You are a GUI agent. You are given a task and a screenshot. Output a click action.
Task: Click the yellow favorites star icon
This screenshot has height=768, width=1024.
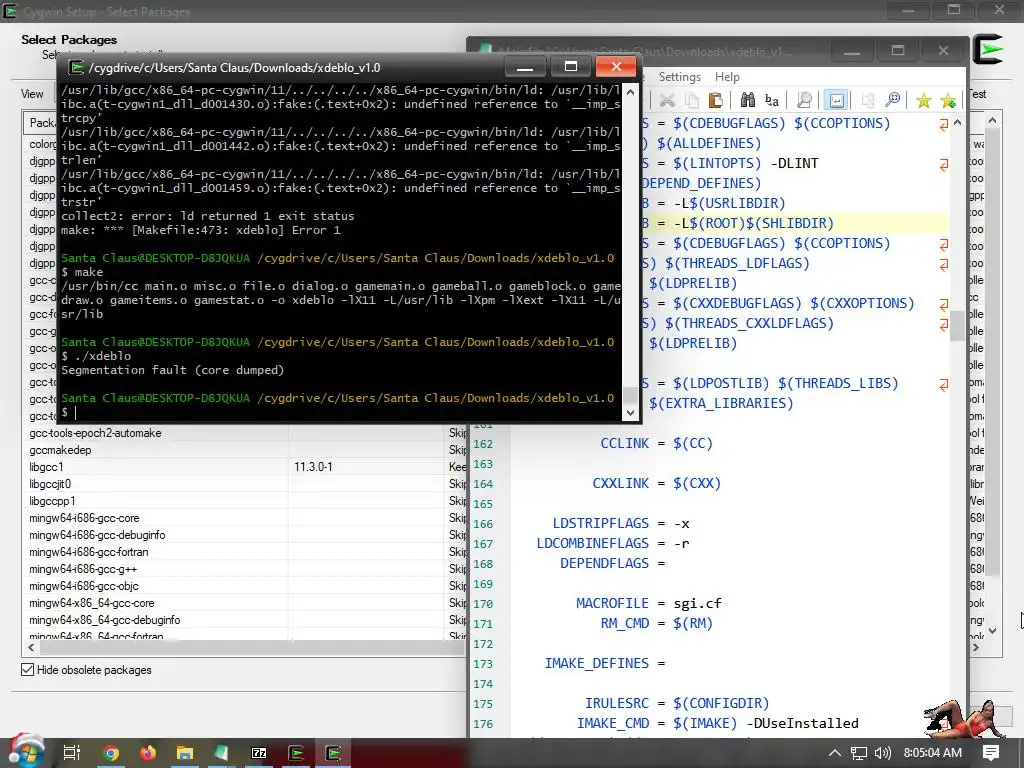click(x=923, y=100)
